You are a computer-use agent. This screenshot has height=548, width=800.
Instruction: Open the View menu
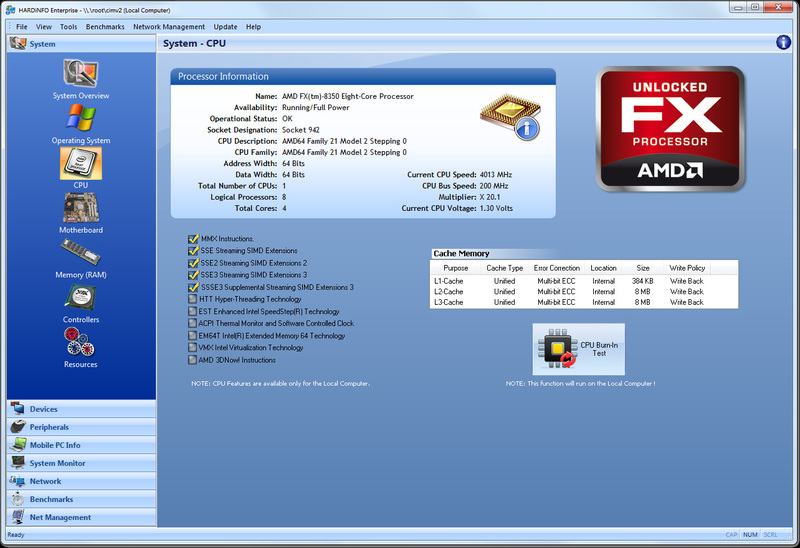(43, 27)
